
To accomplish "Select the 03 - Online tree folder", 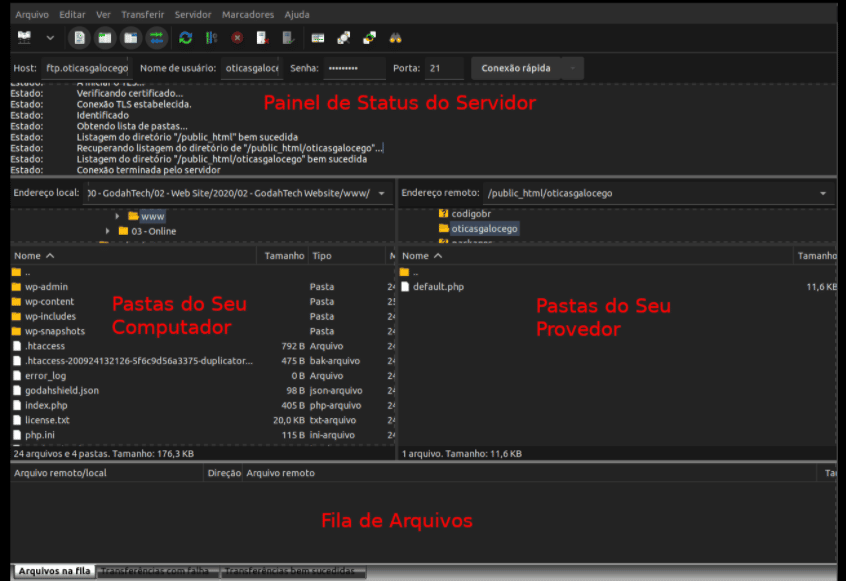I will coord(147,231).
